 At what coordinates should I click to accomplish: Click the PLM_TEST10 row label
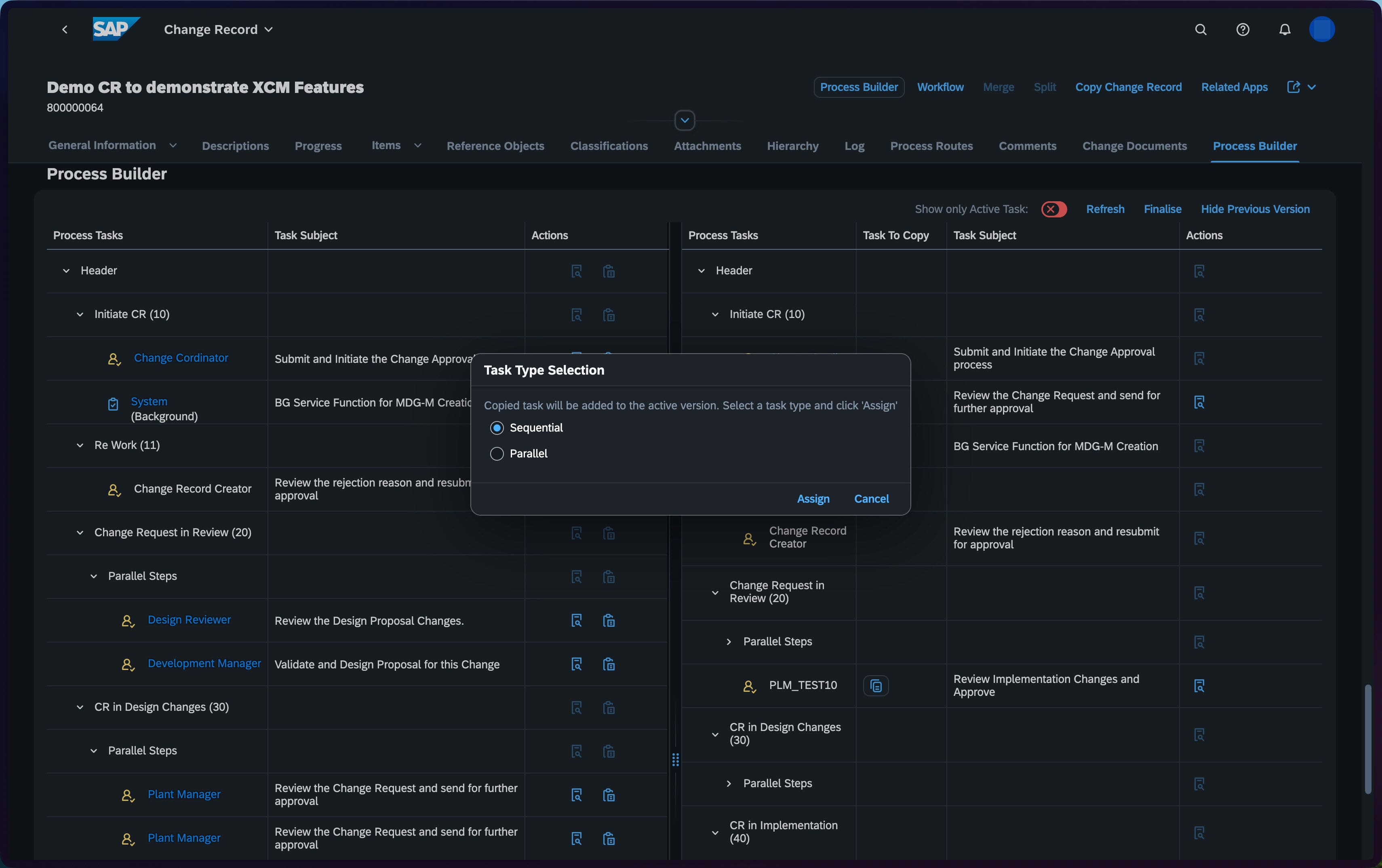(x=803, y=685)
